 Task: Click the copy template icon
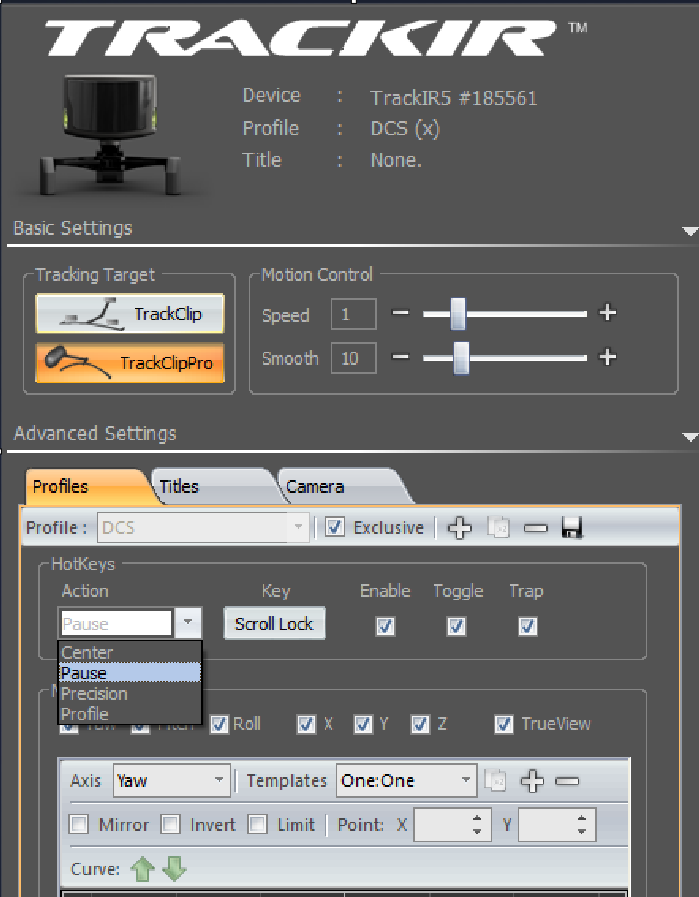[495, 780]
